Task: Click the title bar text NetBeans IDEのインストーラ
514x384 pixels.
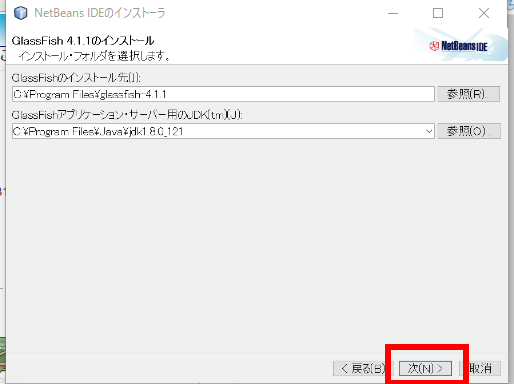Action: tap(100, 13)
